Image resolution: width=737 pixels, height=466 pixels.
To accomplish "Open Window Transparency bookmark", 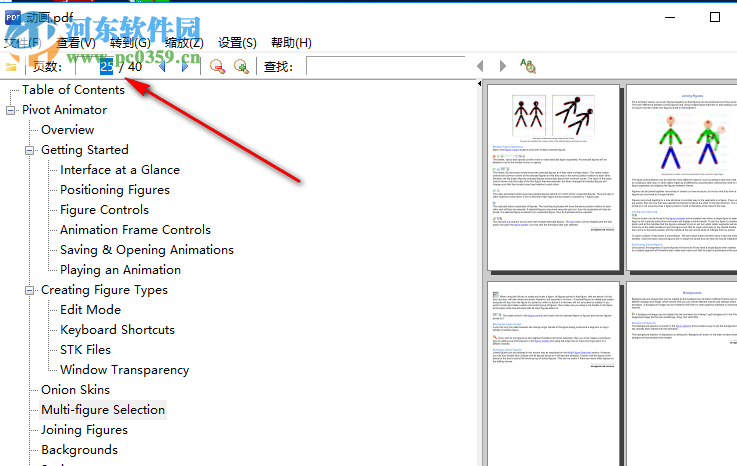I will [125, 370].
